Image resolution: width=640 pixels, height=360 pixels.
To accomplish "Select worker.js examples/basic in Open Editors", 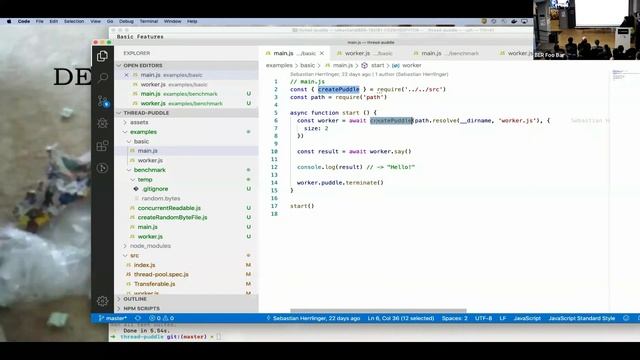I will click(x=174, y=84).
